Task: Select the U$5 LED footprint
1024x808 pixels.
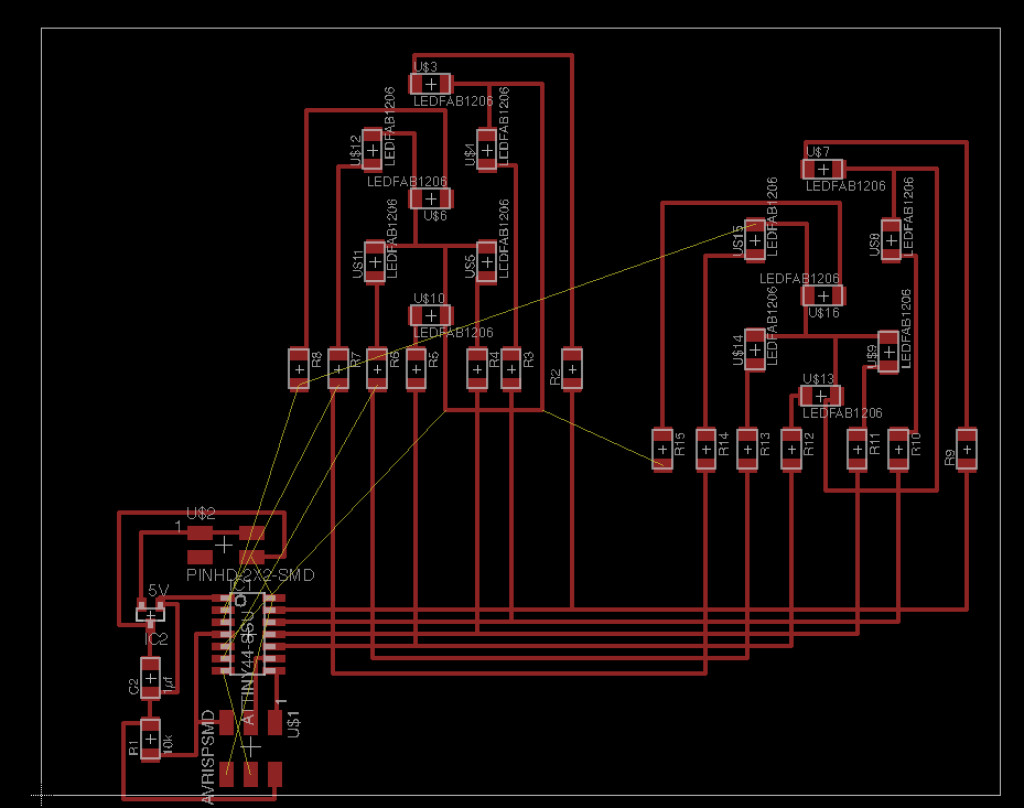Action: pyautogui.click(x=487, y=262)
